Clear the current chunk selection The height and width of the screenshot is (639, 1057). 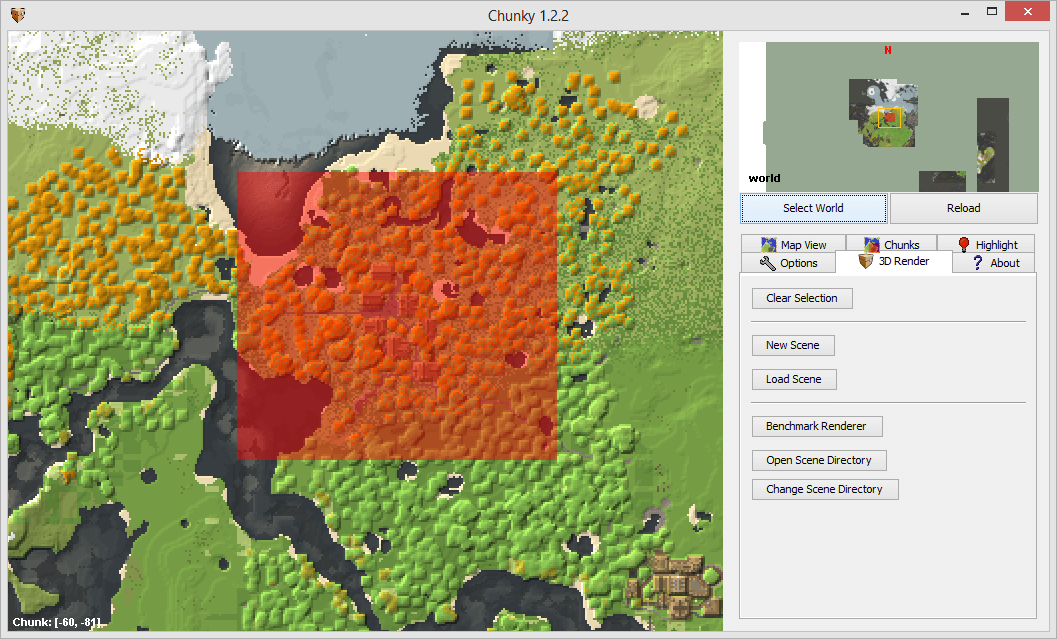click(802, 298)
